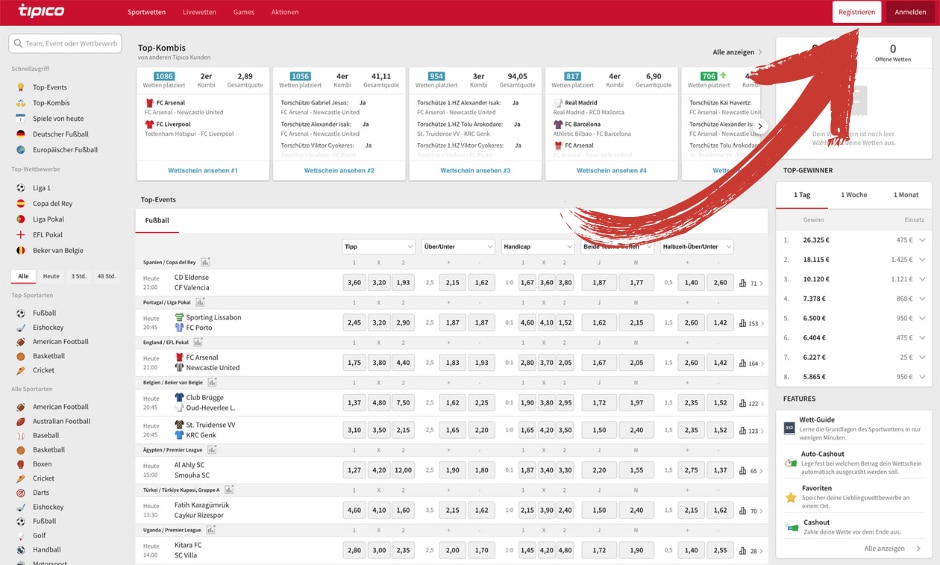The height and width of the screenshot is (565, 940).
Task: Open Sportwetten in top navigation
Action: click(x=146, y=12)
